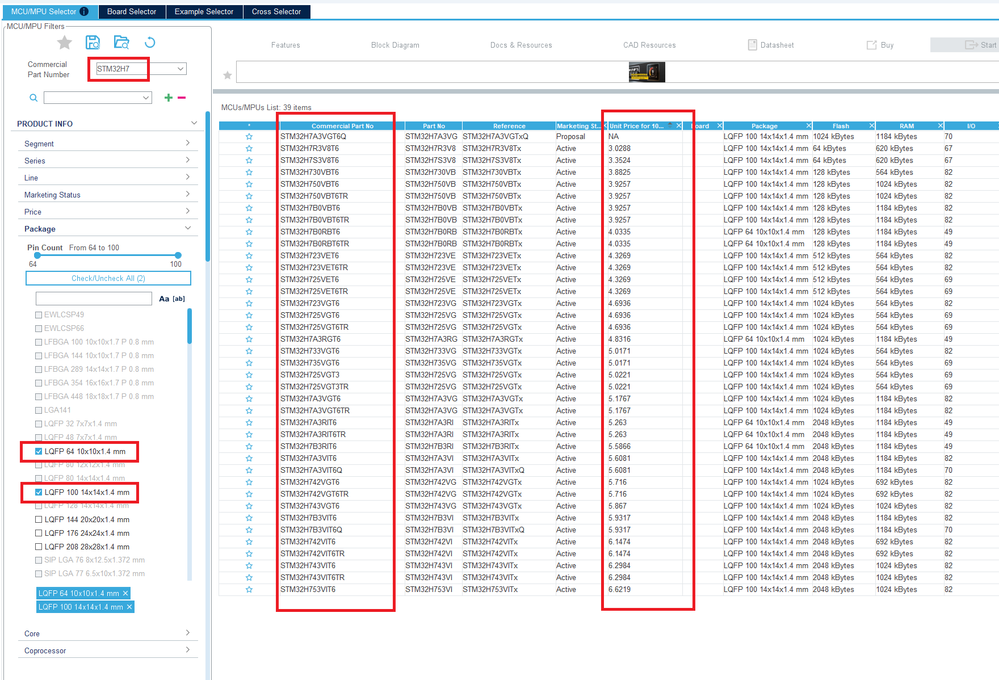Expand the Coprocessor filter
The image size is (999, 680).
pos(187,650)
